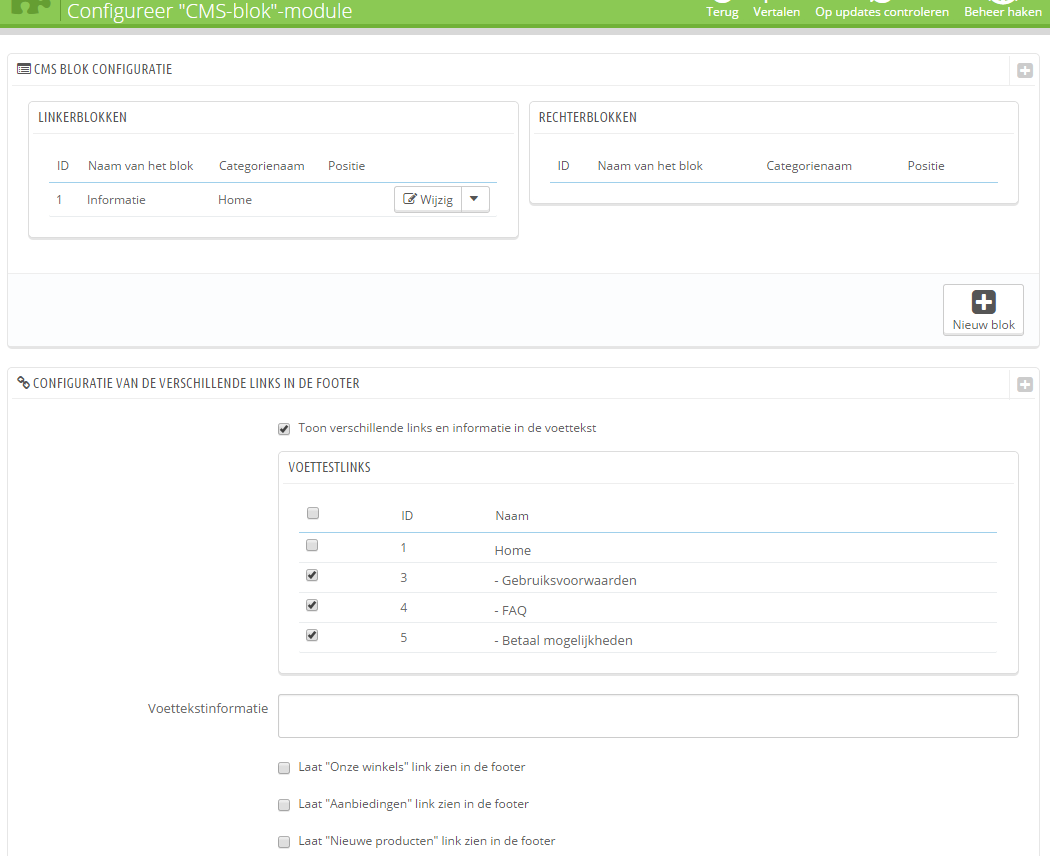Viewport: 1050px width, 856px height.
Task: Enable the "Aanbiedingen" footer link checkbox
Action: click(x=284, y=804)
